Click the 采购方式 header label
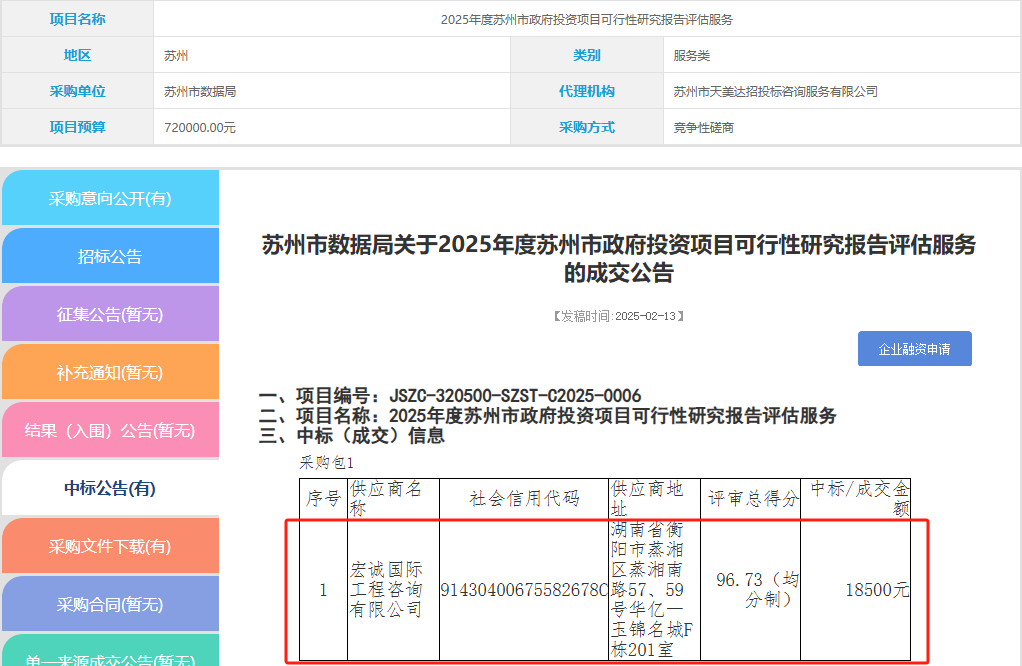Screen dimensions: 1022x666 [587, 126]
